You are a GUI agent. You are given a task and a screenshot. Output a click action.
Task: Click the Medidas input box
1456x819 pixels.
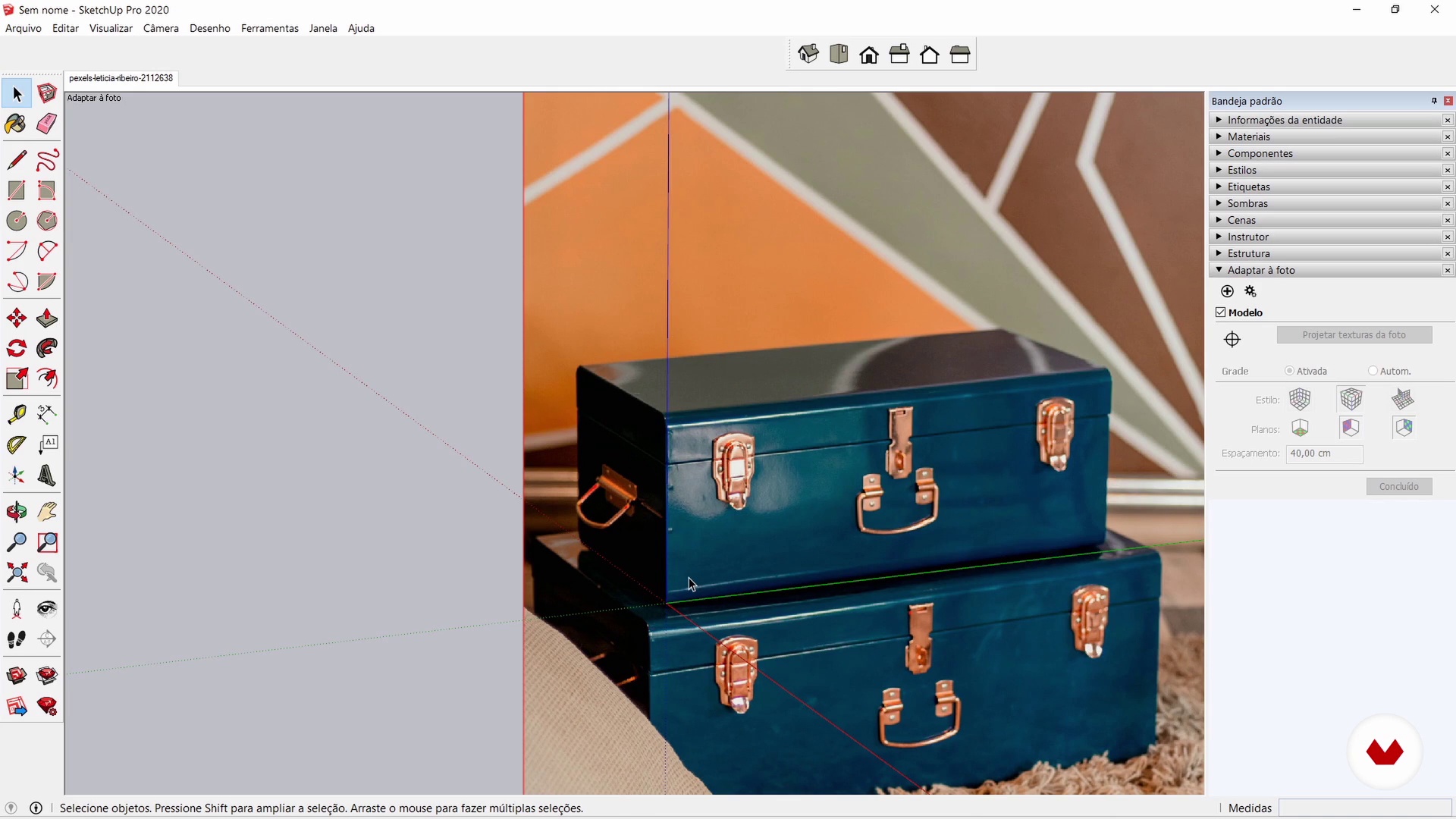[x=1365, y=808]
